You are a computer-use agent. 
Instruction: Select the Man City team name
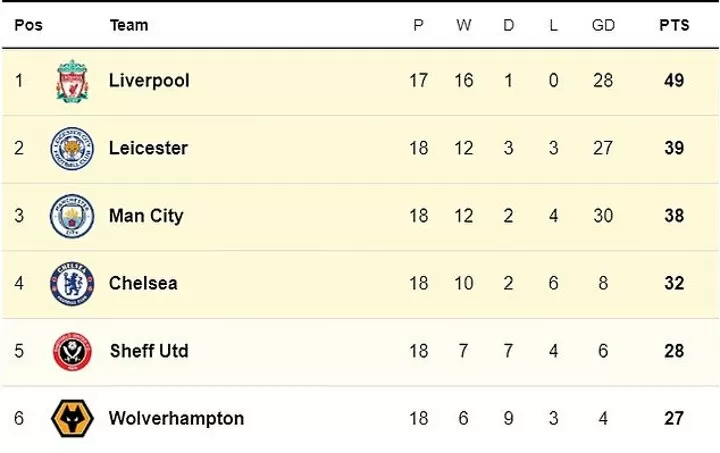coord(146,216)
